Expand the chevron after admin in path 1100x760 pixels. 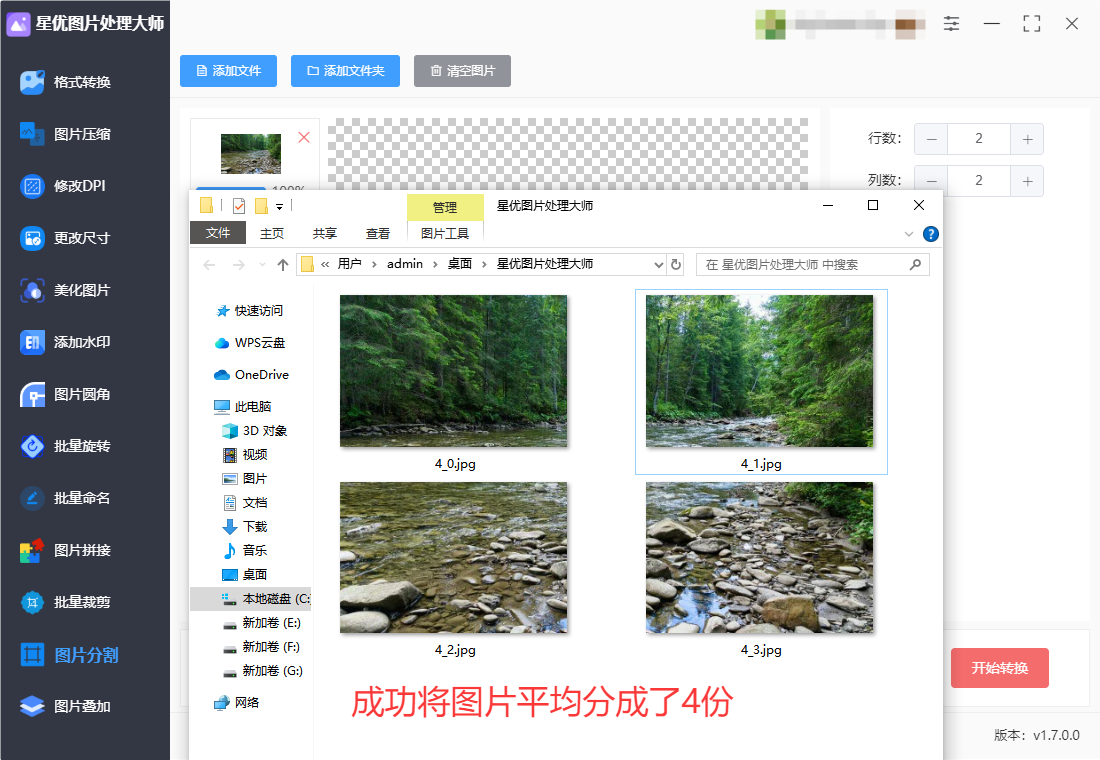[435, 265]
